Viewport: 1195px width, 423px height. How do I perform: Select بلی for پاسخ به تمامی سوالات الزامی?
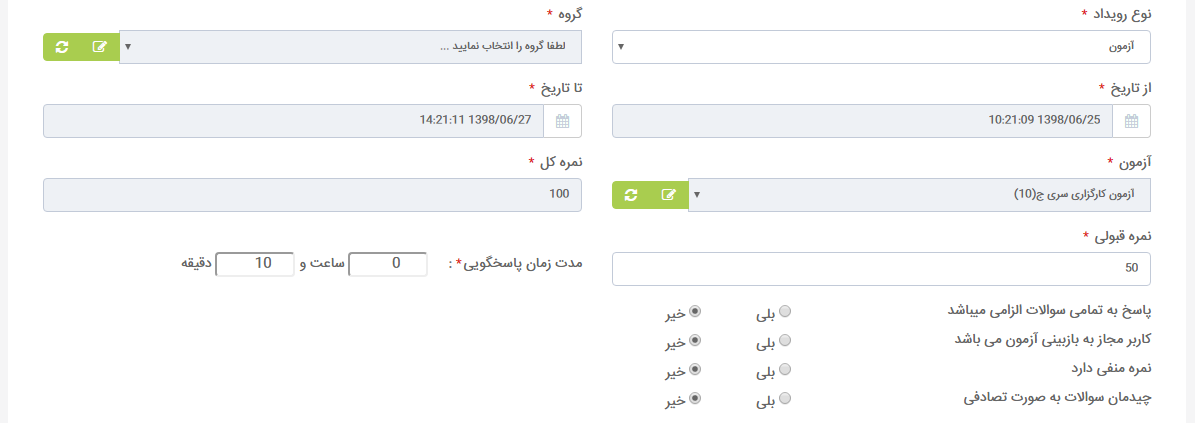click(x=785, y=312)
